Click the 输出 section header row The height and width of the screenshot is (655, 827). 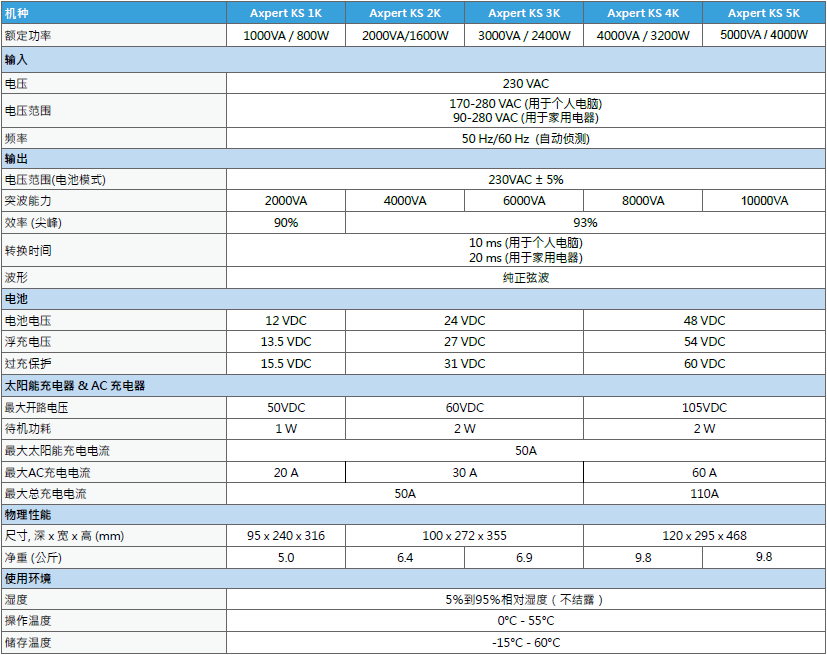(414, 159)
